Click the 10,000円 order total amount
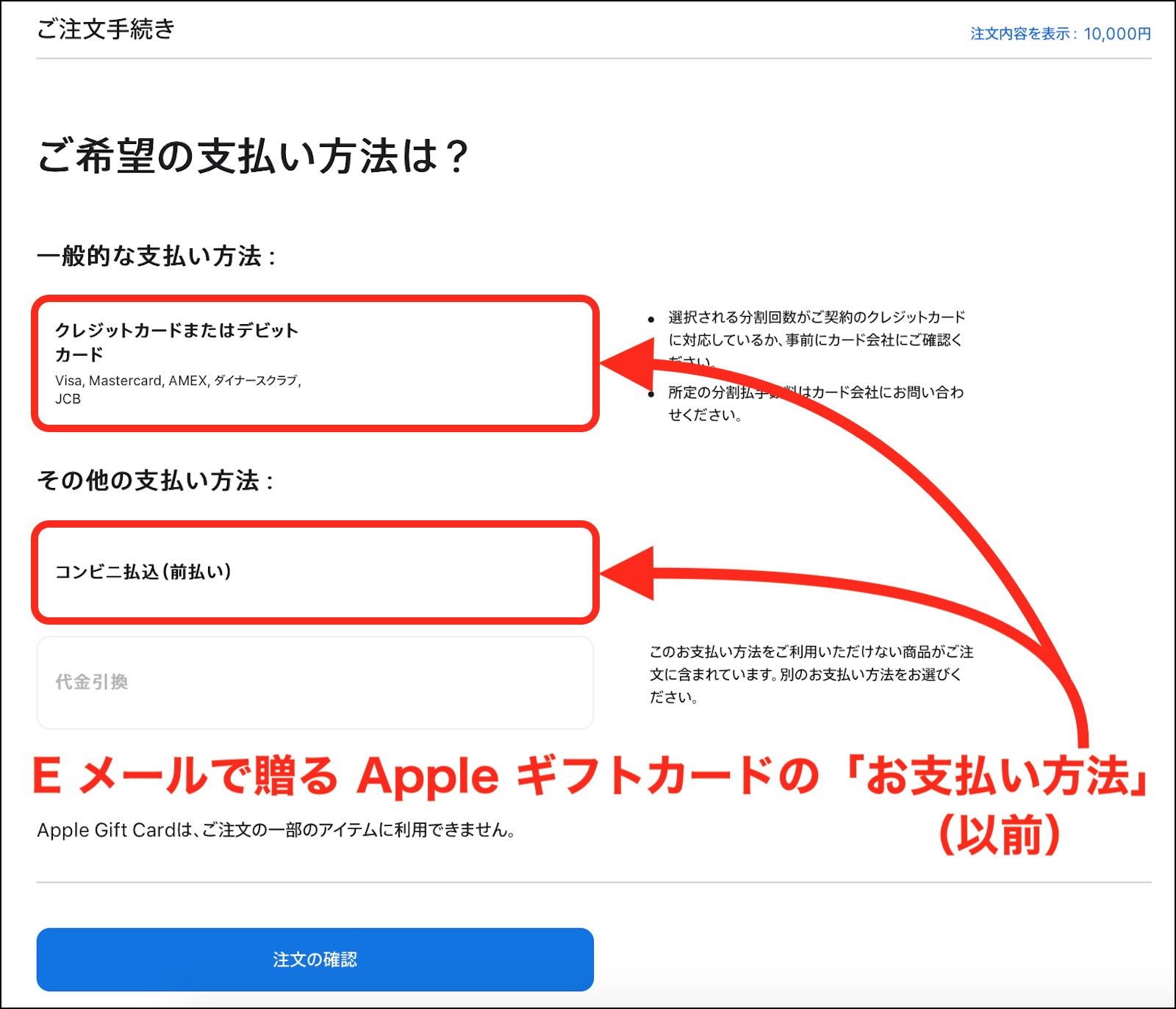This screenshot has width=1176, height=1009. pyautogui.click(x=1117, y=34)
